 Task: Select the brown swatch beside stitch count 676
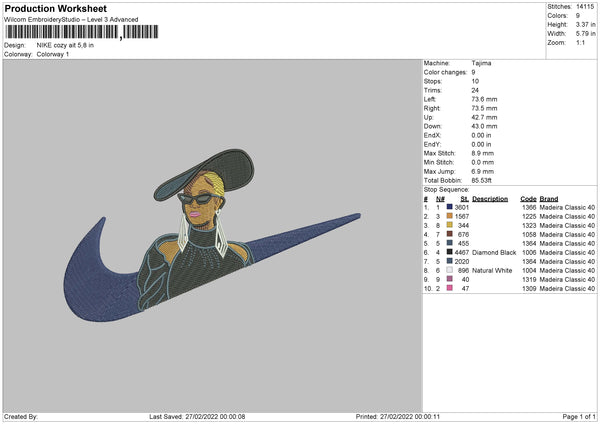pyautogui.click(x=449, y=234)
